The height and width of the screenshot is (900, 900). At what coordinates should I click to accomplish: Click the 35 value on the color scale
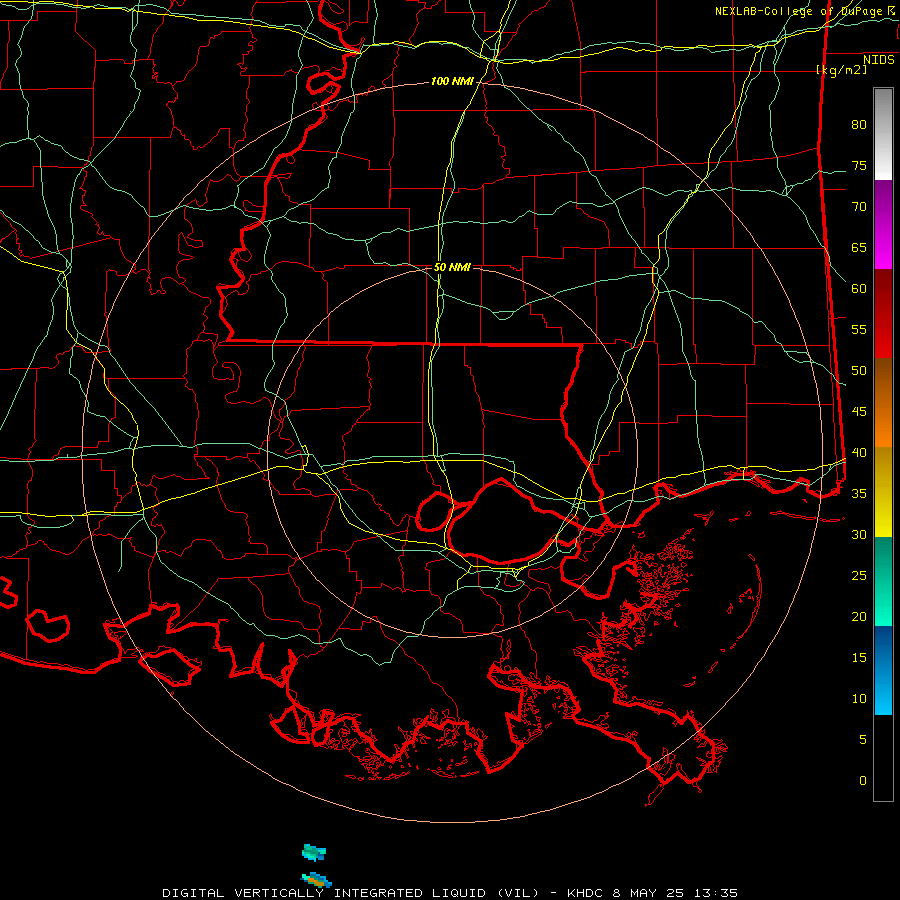coord(859,494)
